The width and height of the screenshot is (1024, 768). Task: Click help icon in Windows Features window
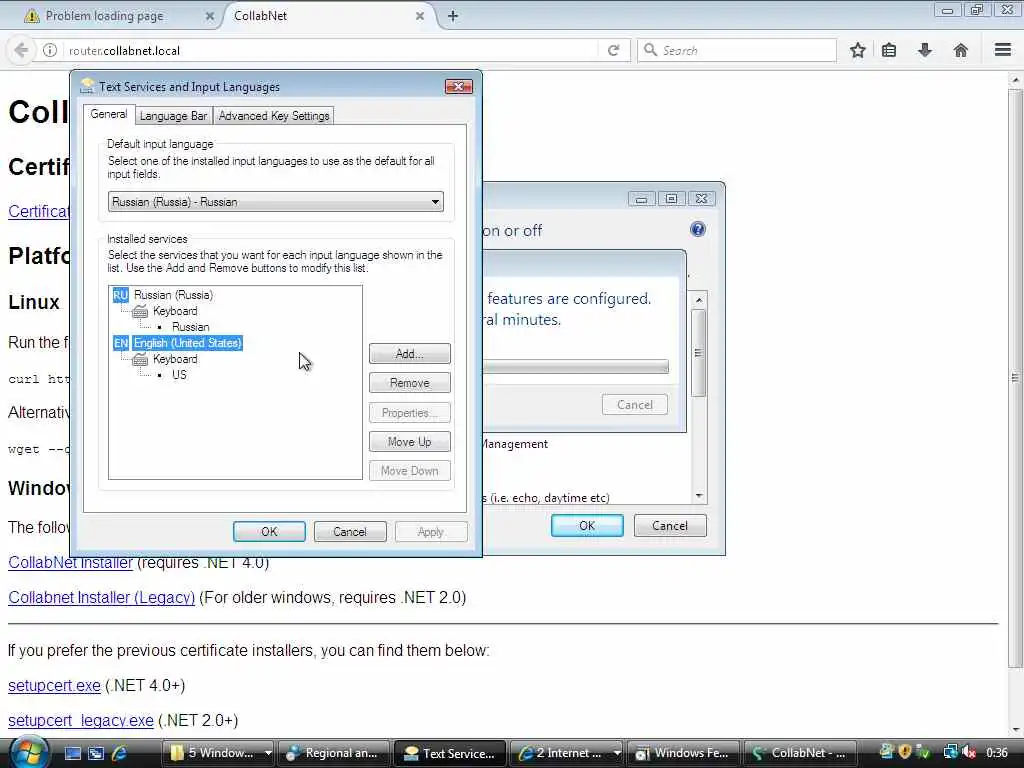[697, 229]
